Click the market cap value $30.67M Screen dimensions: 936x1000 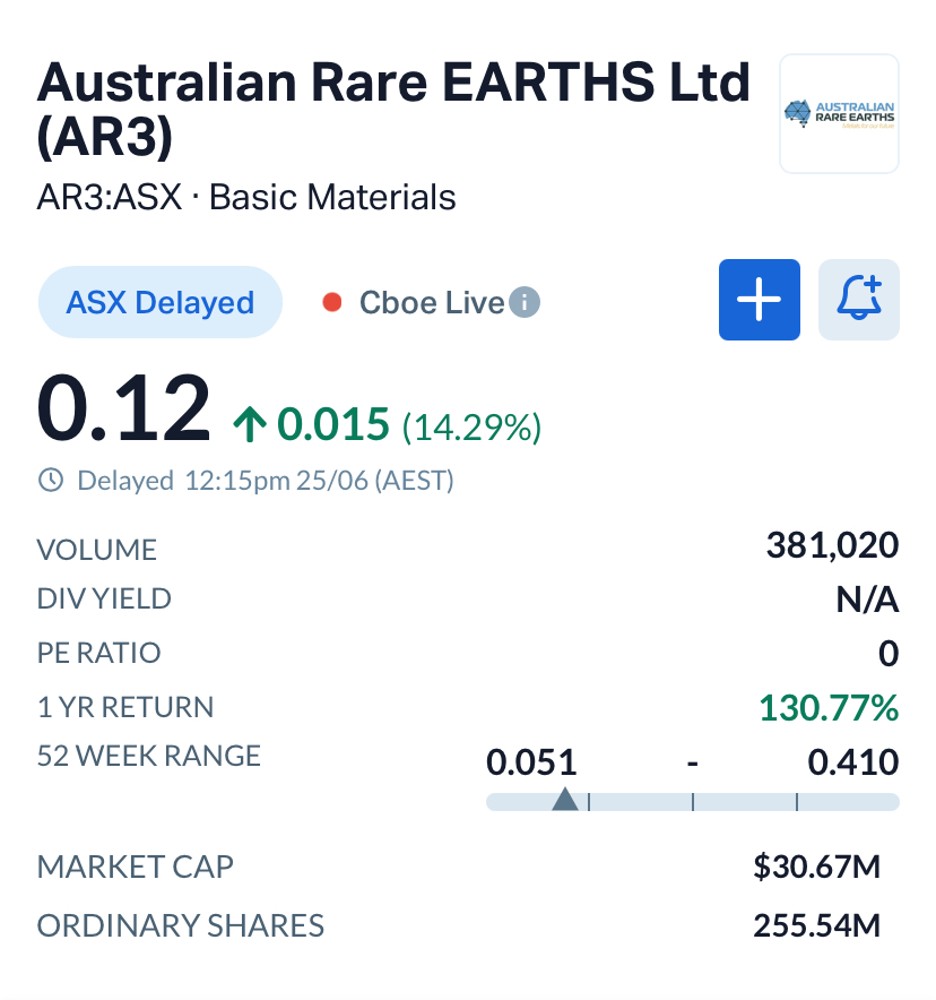click(817, 867)
